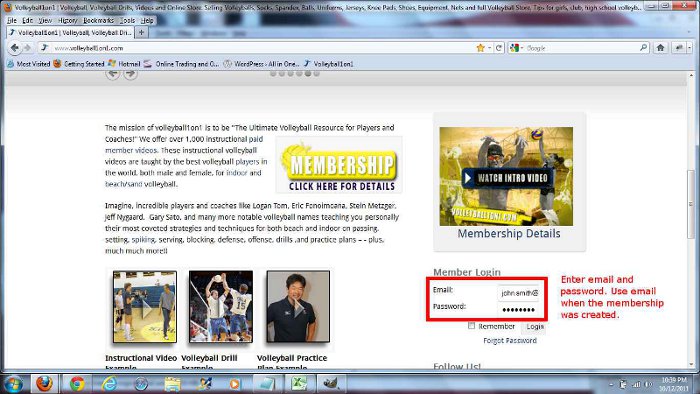Click the Membership Click Here For Details banner
The image size is (700, 394).
(339, 165)
